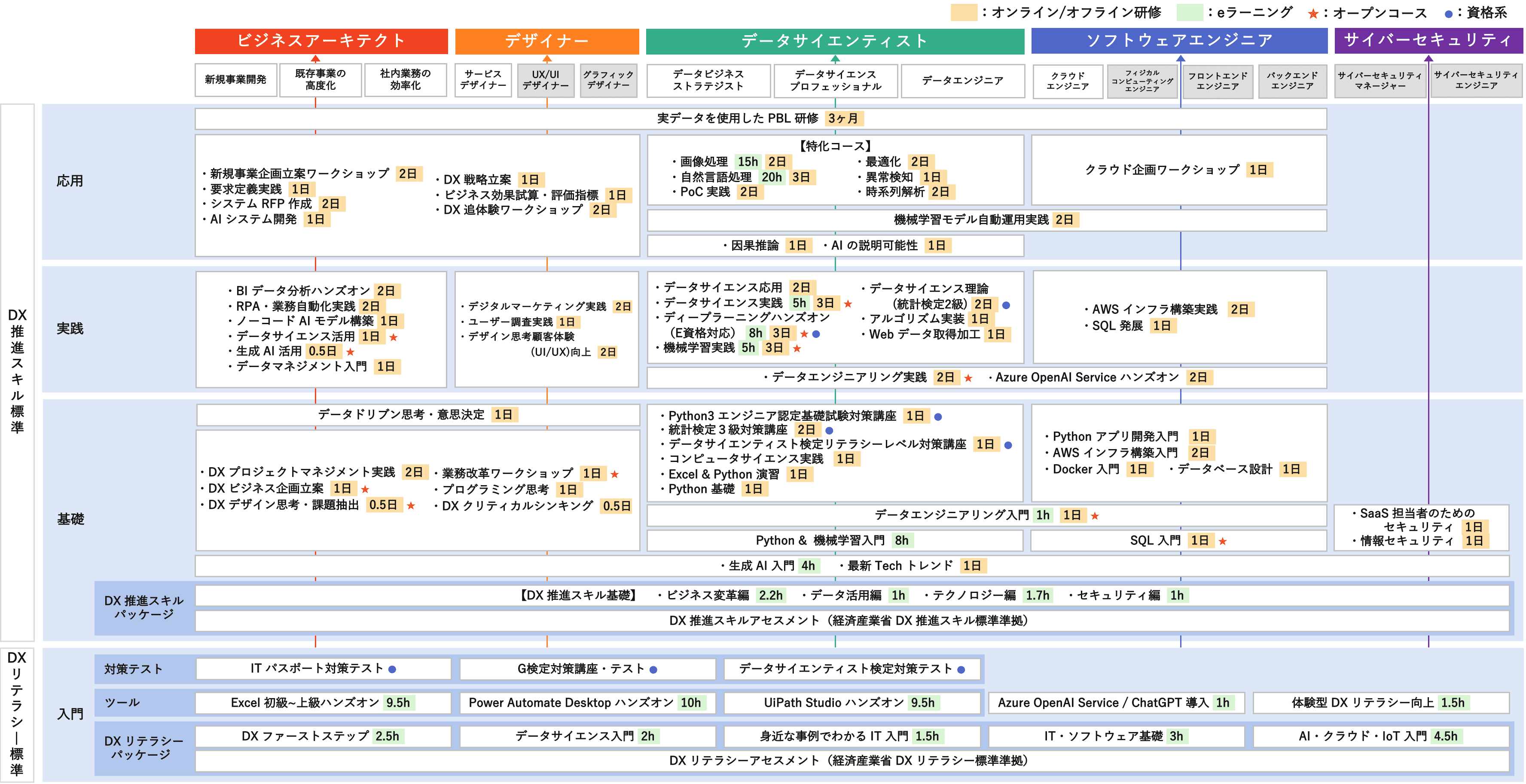Click the star beside データサイエンス活用

(x=394, y=337)
